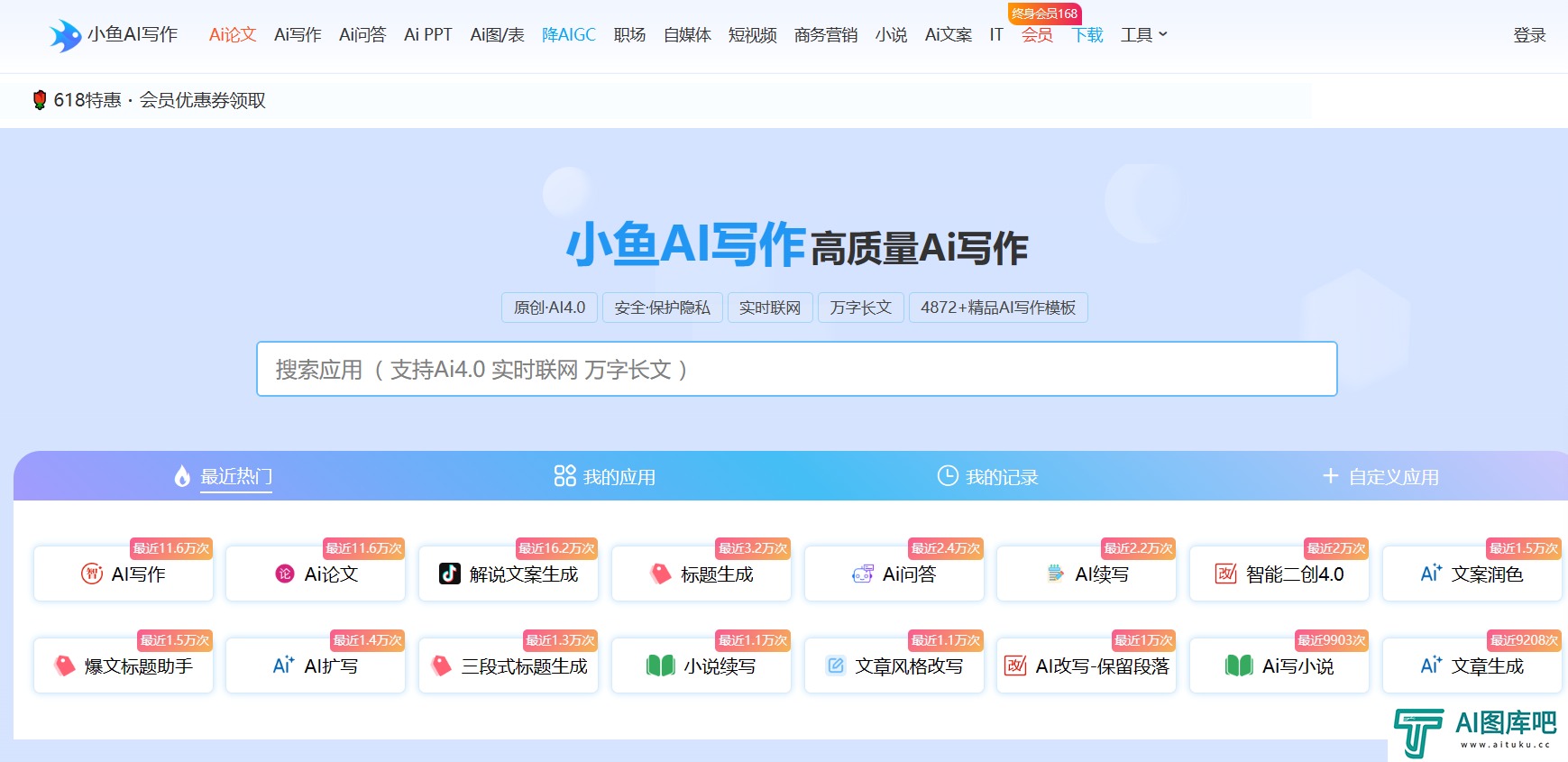Click the TikTok icon of 解说文案生成

[x=450, y=574]
